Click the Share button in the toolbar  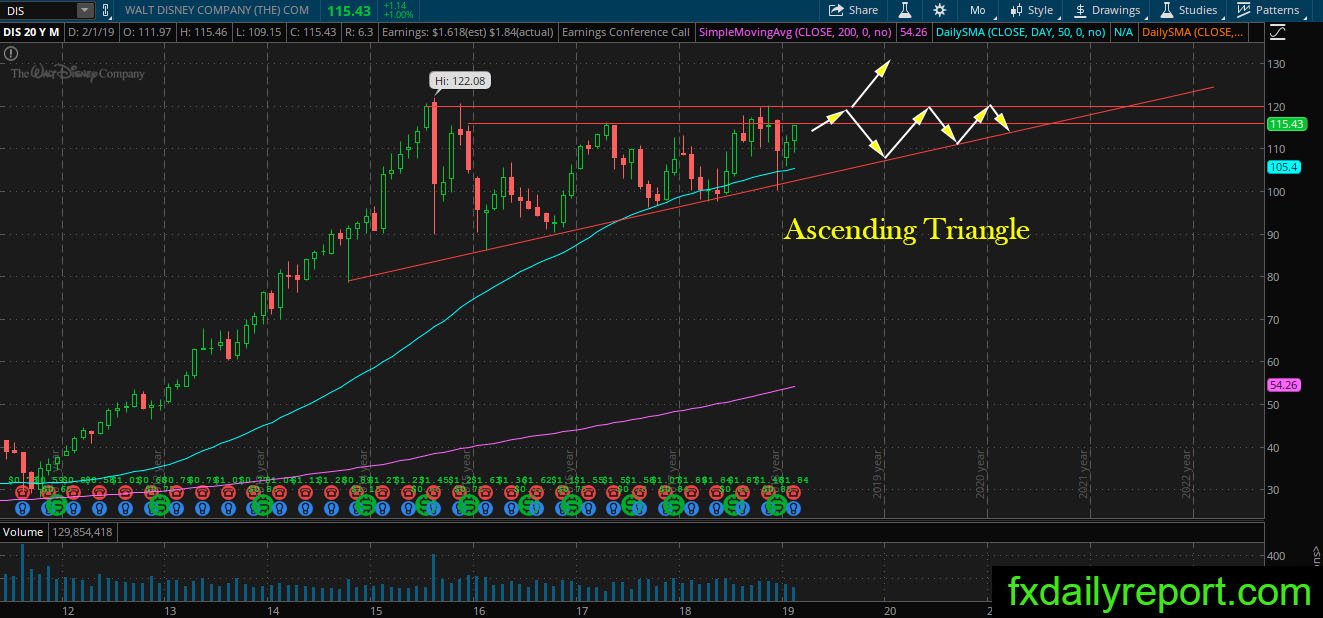tap(853, 10)
